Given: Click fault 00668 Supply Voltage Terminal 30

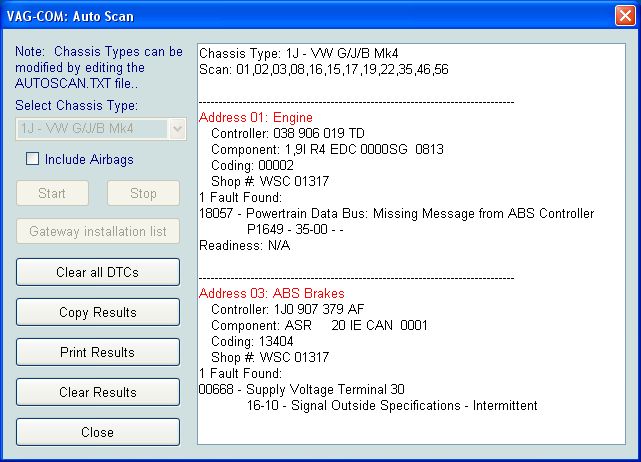Looking at the screenshot, I should click(x=301, y=389).
